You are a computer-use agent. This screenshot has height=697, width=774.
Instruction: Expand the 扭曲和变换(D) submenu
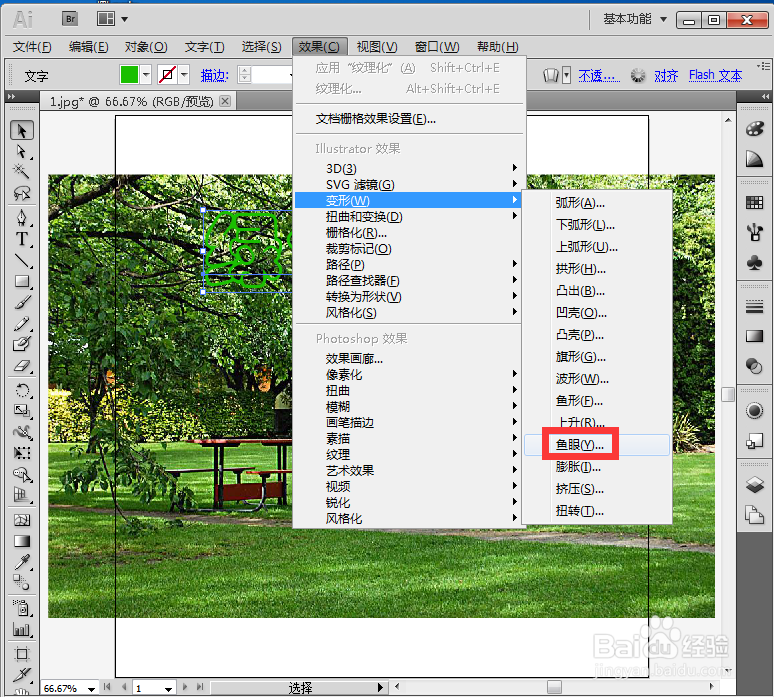[408, 217]
